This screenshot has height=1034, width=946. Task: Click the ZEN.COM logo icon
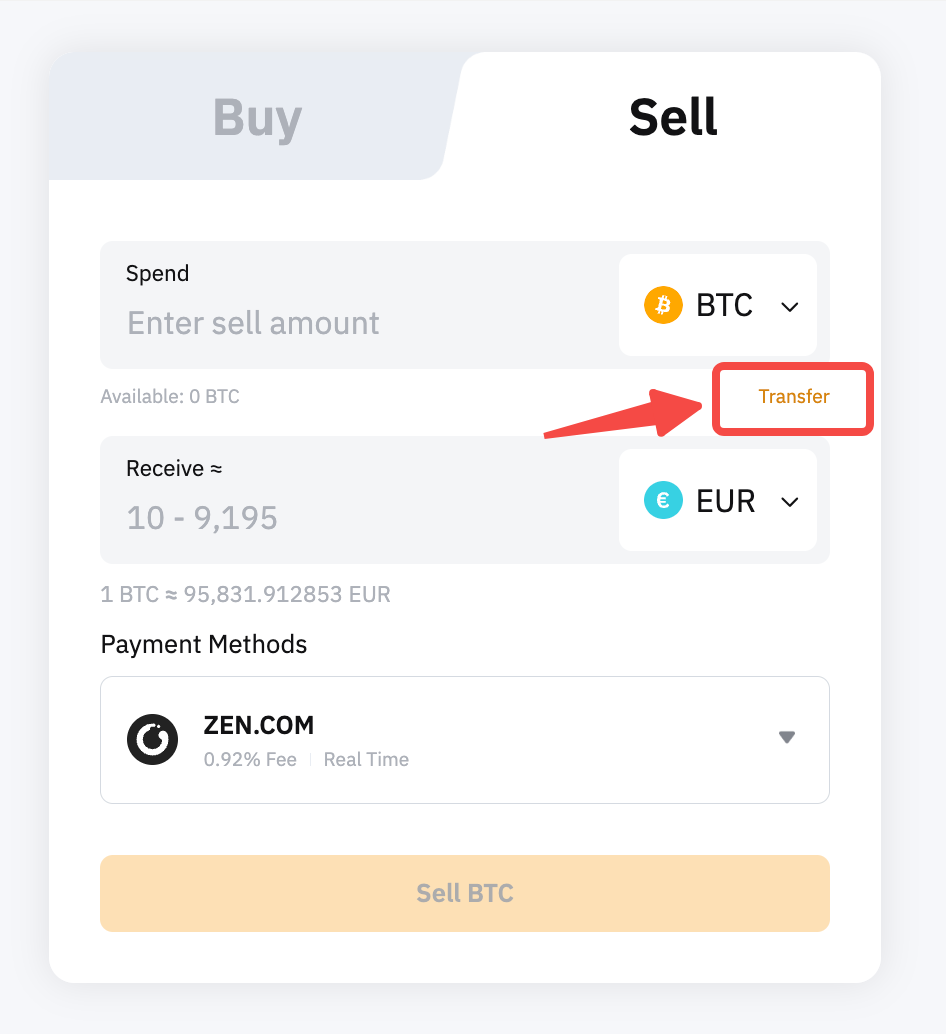click(x=152, y=740)
